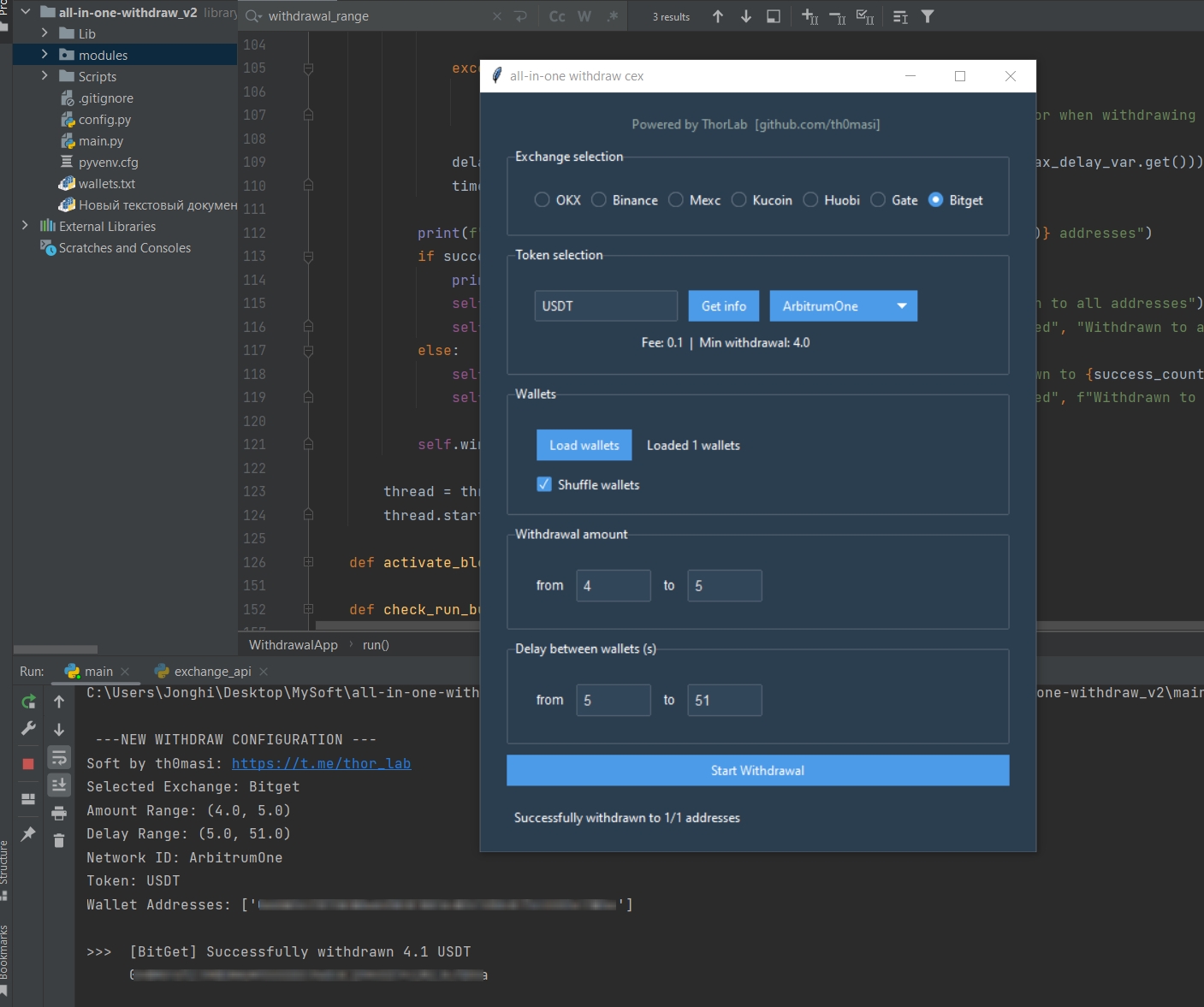Toggle scroll to end in console

(59, 785)
